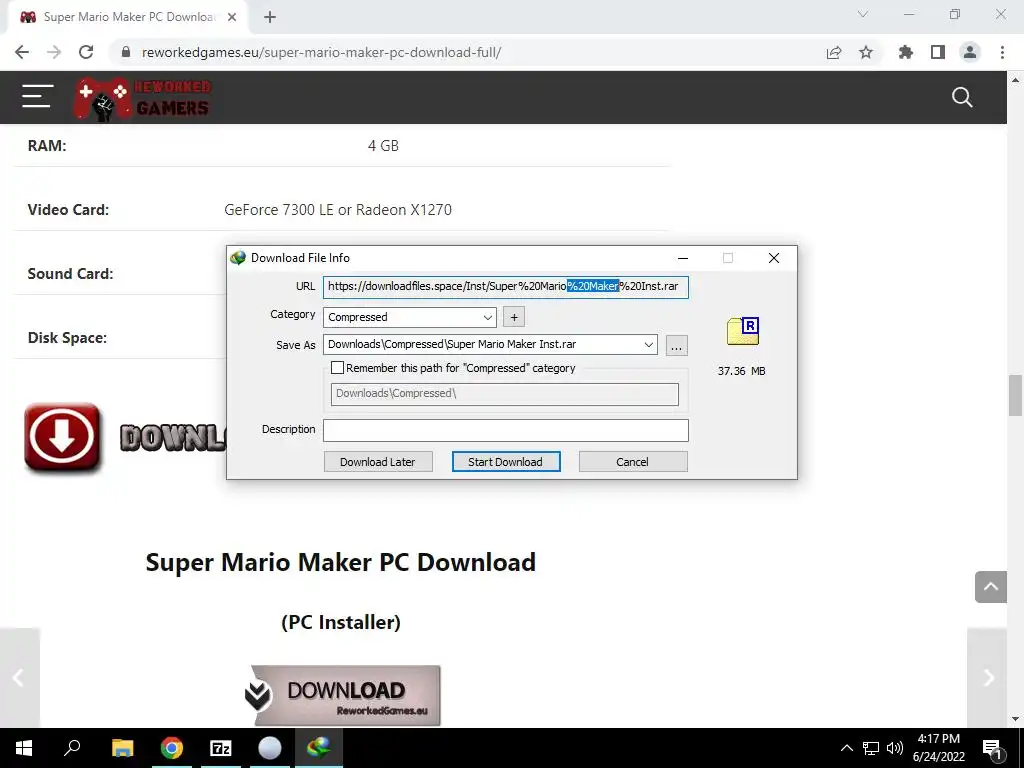This screenshot has width=1024, height=768.
Task: Reload the current page
Action: [x=86, y=52]
